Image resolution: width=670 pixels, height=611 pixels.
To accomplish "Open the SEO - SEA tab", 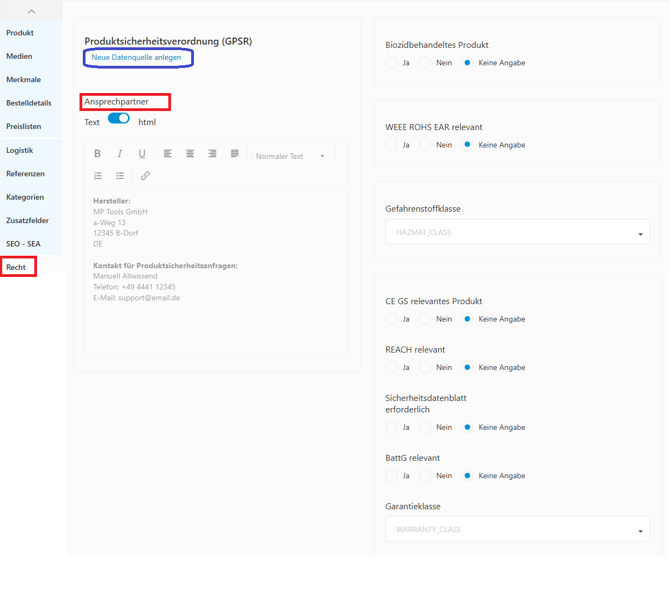I will coord(23,244).
